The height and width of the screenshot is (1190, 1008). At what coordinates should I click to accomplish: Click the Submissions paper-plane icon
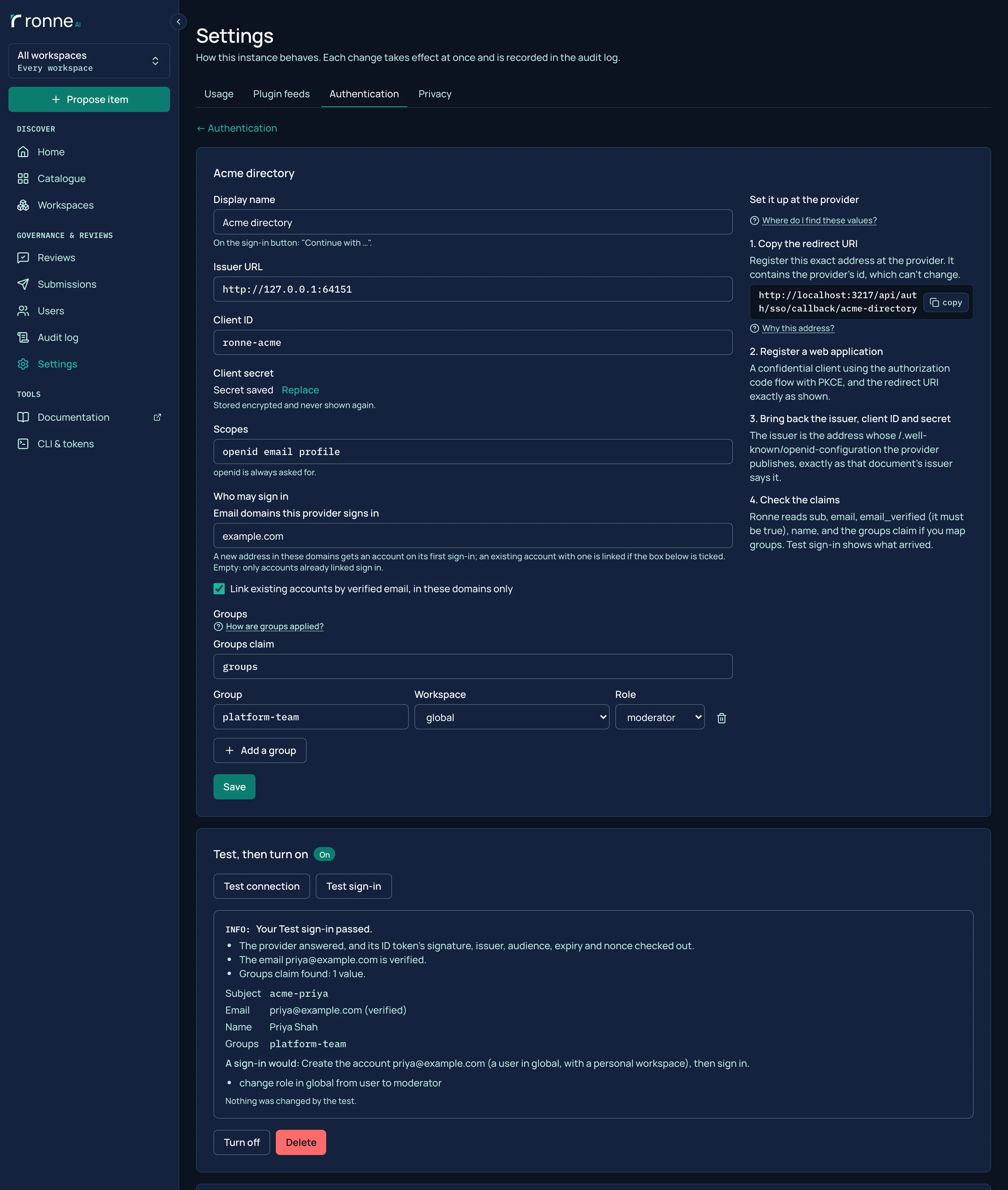click(23, 284)
